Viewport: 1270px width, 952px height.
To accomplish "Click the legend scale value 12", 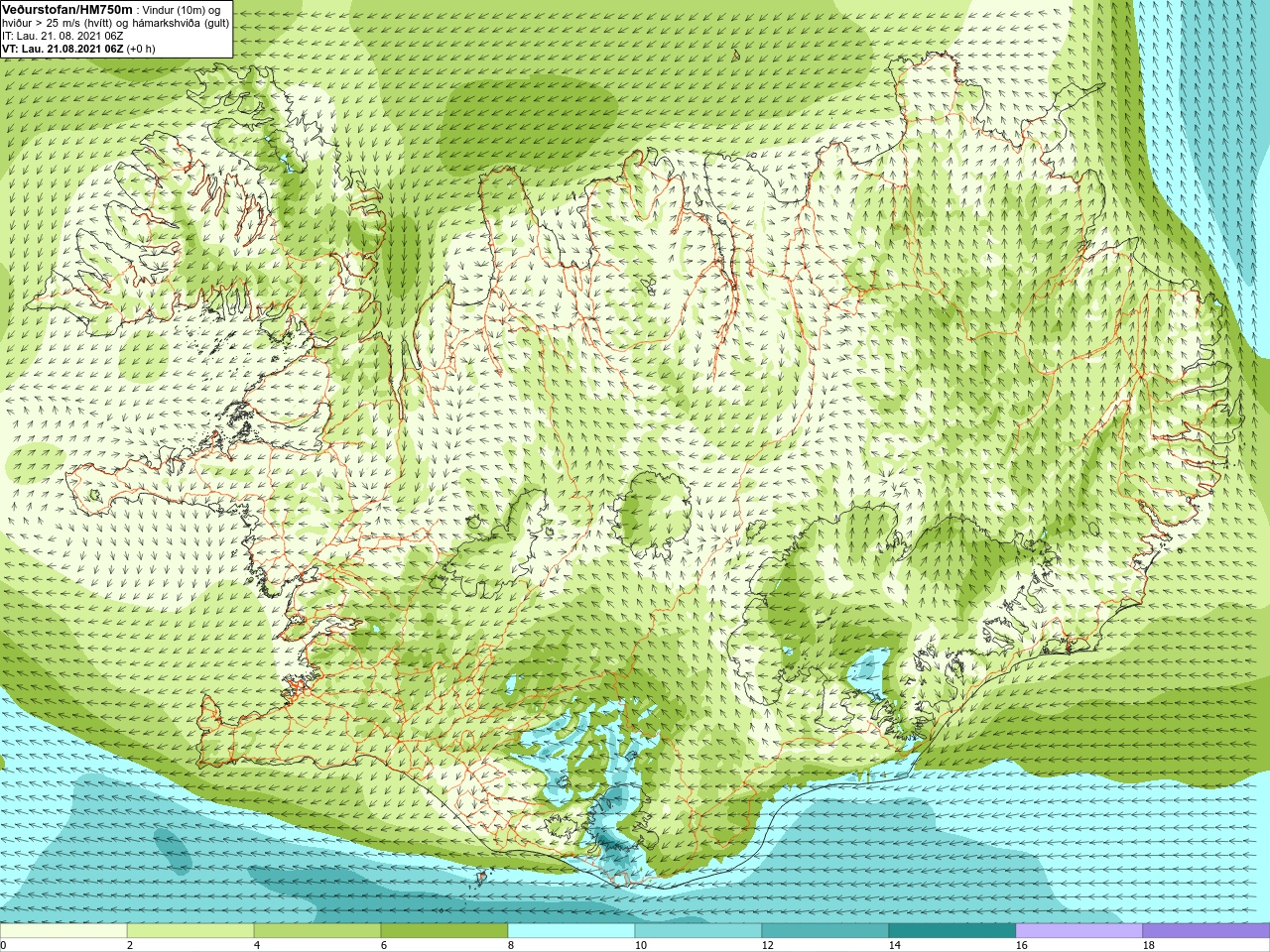I will click(x=767, y=945).
